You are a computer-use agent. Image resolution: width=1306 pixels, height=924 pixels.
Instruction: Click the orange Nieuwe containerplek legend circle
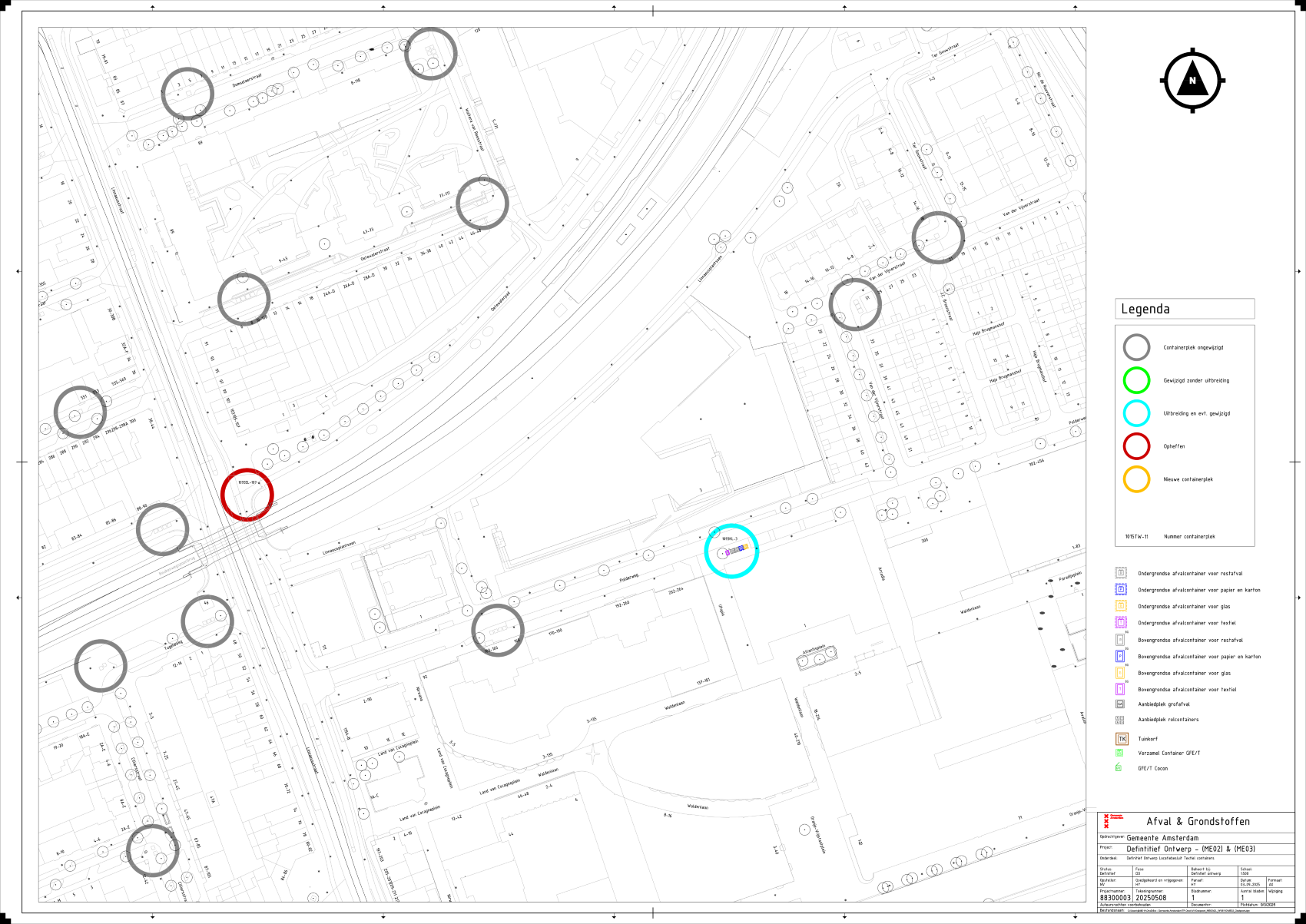[x=1136, y=479]
